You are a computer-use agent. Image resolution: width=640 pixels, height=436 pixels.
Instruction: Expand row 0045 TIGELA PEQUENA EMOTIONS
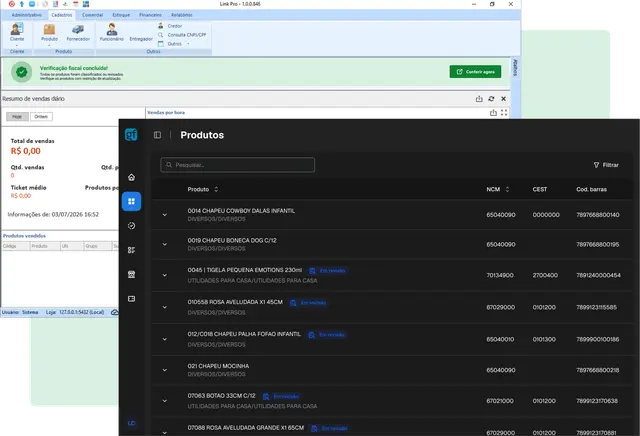tap(164, 275)
